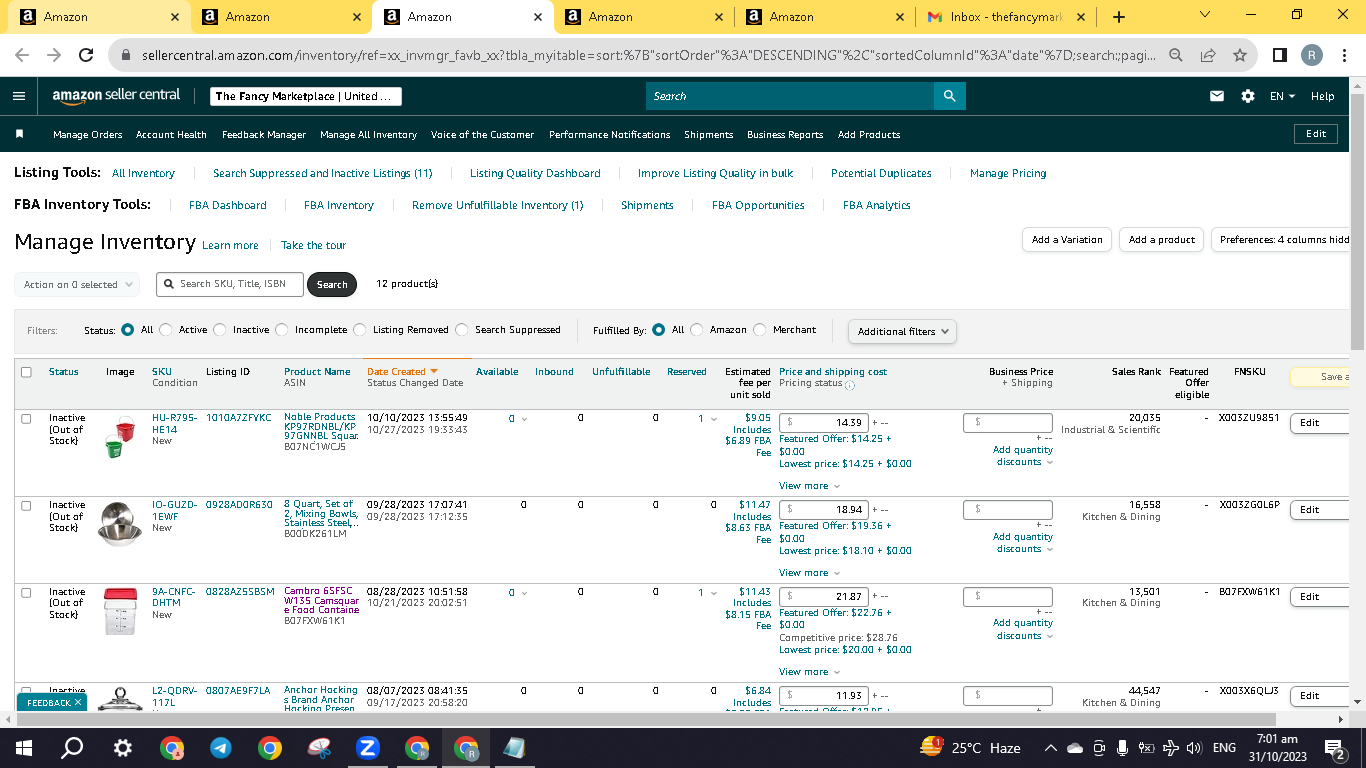Choose the Listing Removed status radio
The width and height of the screenshot is (1366, 768).
pyautogui.click(x=360, y=330)
